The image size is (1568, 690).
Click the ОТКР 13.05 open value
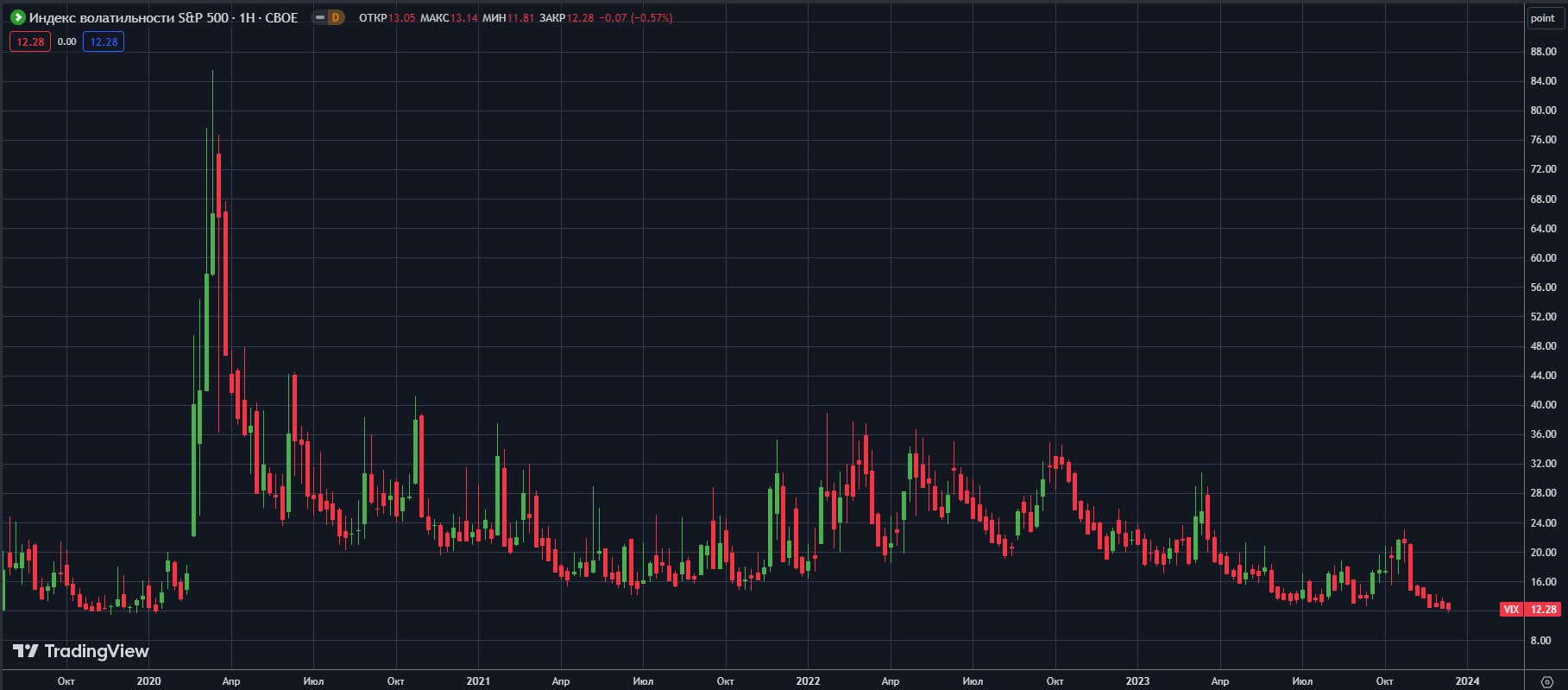point(387,17)
